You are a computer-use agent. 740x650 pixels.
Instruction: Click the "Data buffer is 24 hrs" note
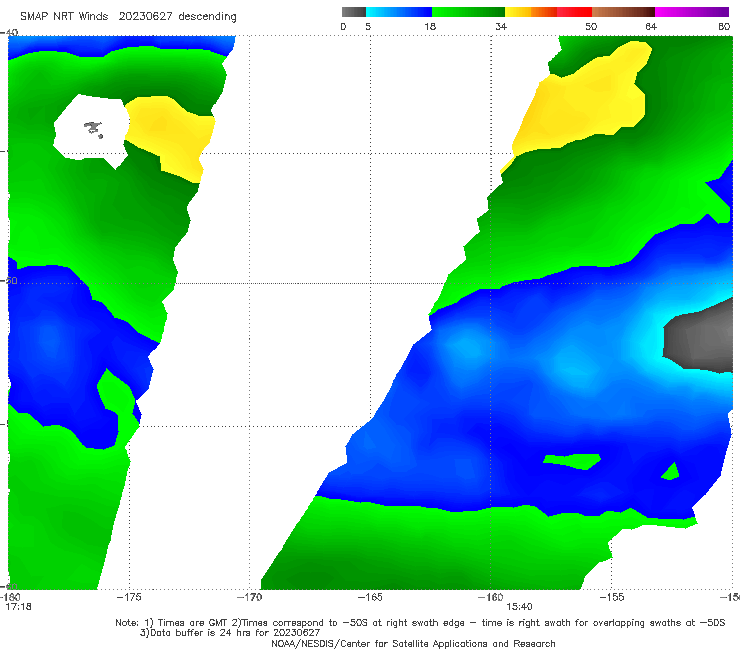230,633
